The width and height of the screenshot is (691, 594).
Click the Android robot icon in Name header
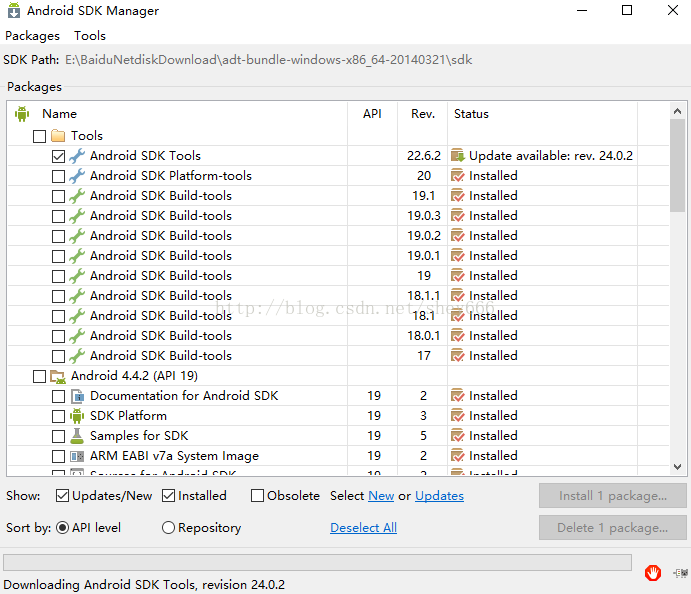22,114
